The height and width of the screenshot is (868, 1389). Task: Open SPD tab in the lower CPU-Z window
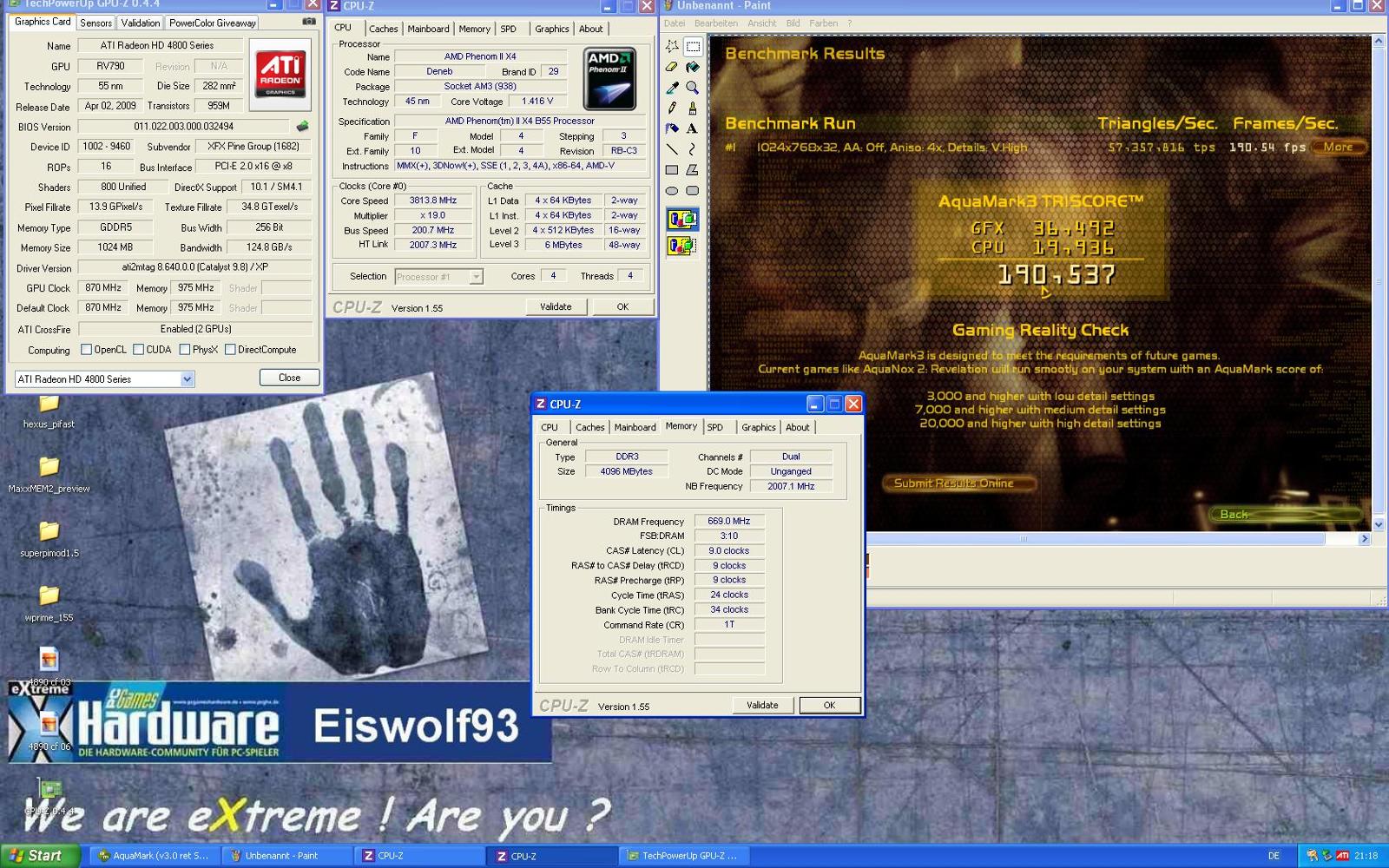point(714,427)
